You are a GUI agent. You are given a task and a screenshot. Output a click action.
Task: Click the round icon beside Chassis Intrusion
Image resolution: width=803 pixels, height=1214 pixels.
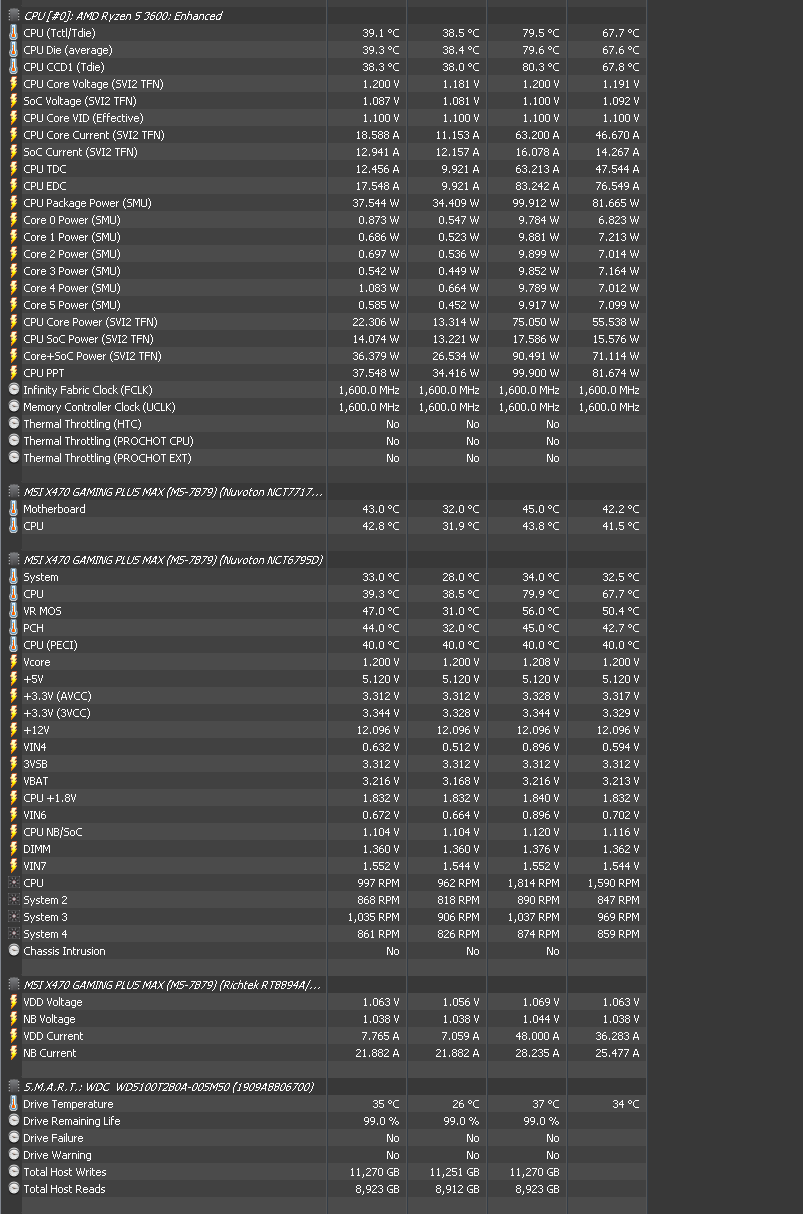pyautogui.click(x=14, y=951)
